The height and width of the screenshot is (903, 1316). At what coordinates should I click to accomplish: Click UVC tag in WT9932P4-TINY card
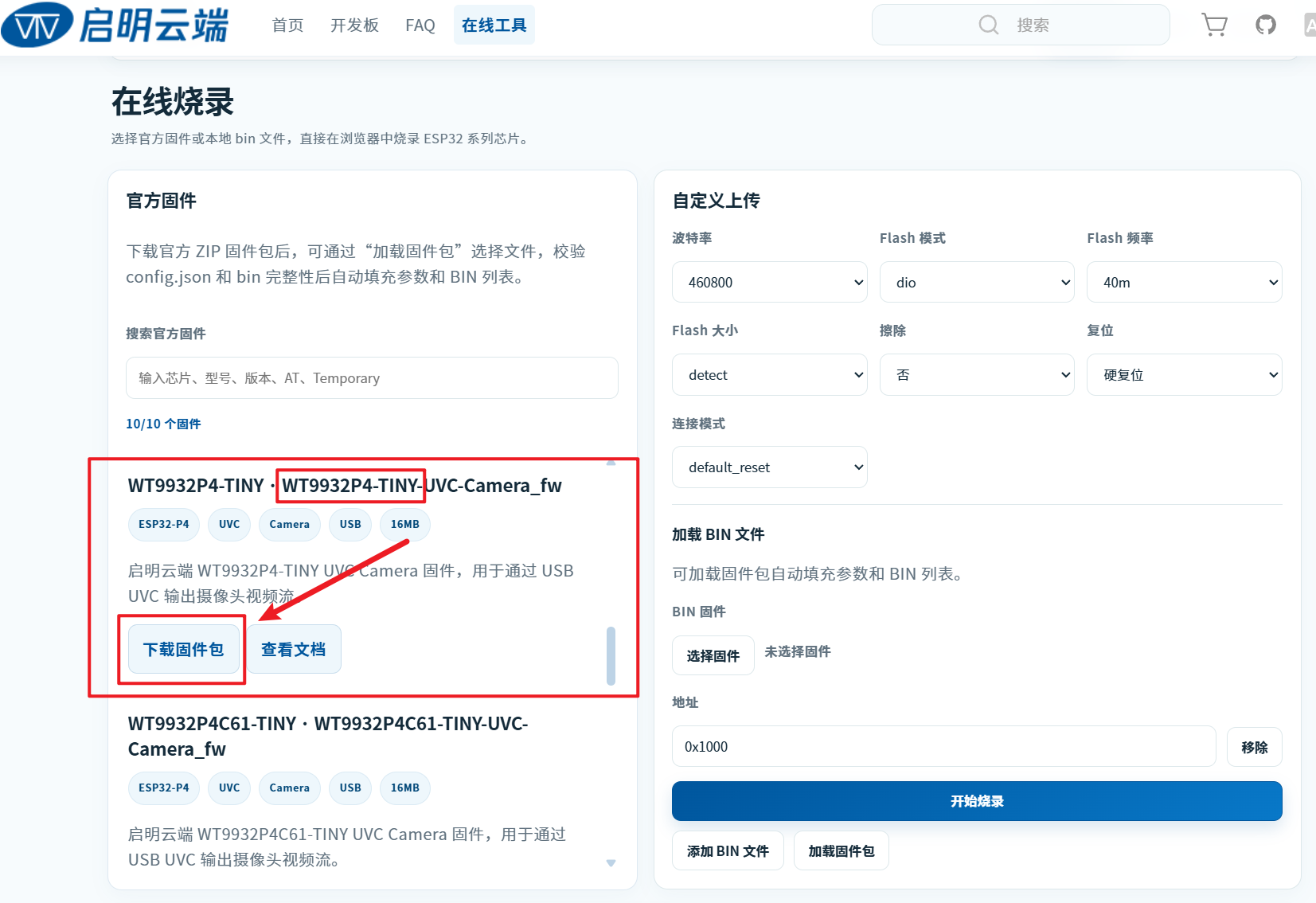point(229,524)
